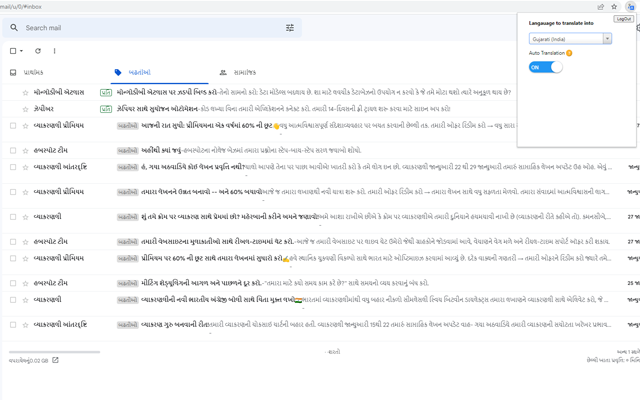
Task: Star the MongoDB Atlas ad email
Action: (x=25, y=93)
